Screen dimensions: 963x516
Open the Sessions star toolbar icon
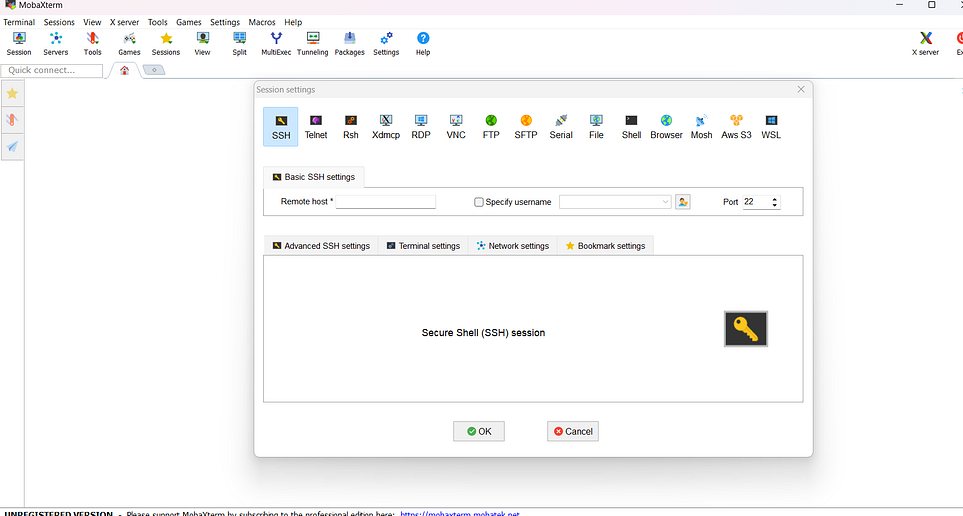[166, 44]
